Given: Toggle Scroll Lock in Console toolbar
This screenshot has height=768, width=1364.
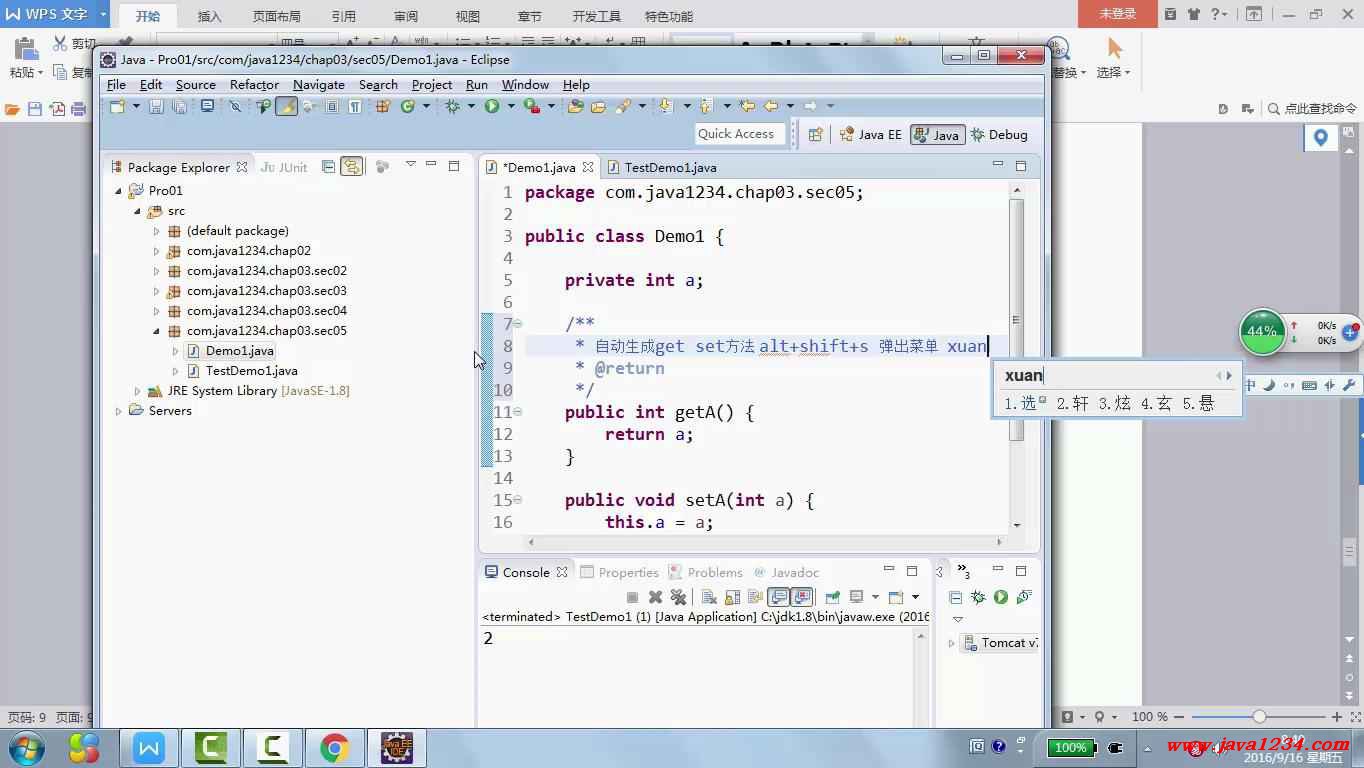Looking at the screenshot, I should tap(732, 597).
